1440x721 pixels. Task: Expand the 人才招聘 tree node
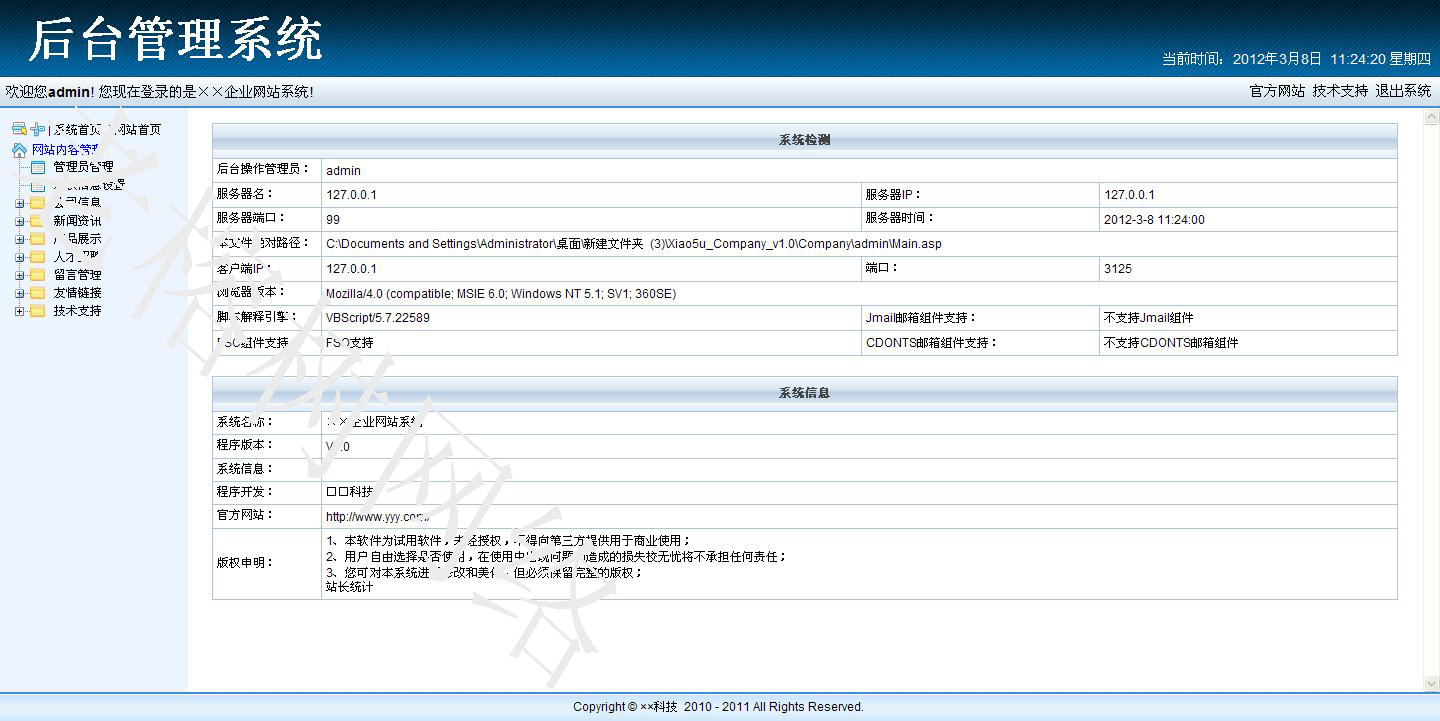(20, 257)
